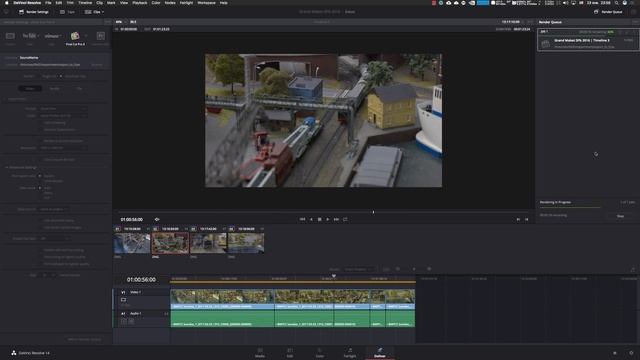640x360 pixels.
Task: Toggle Network Optimization checkbox
Action: click(x=41, y=130)
